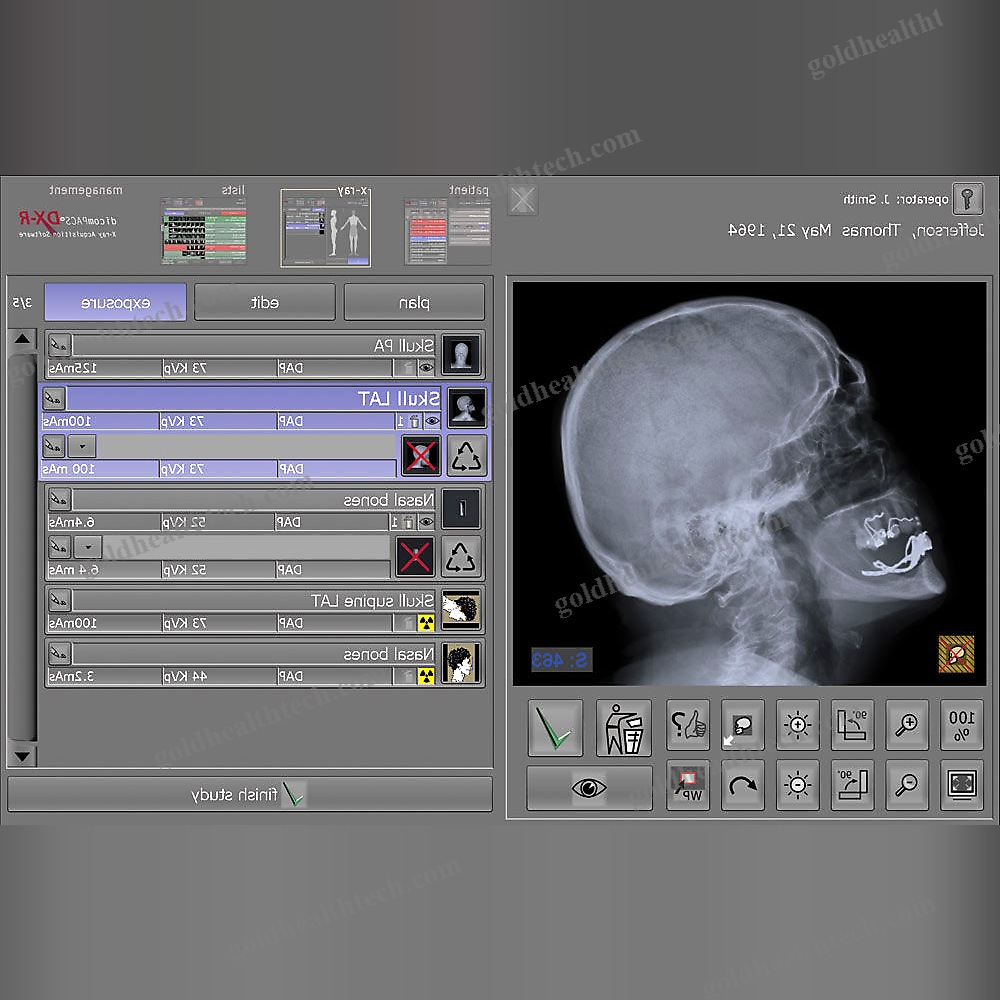1000x1000 pixels.
Task: Accept the image with the green checkmark button
Action: 555,728
